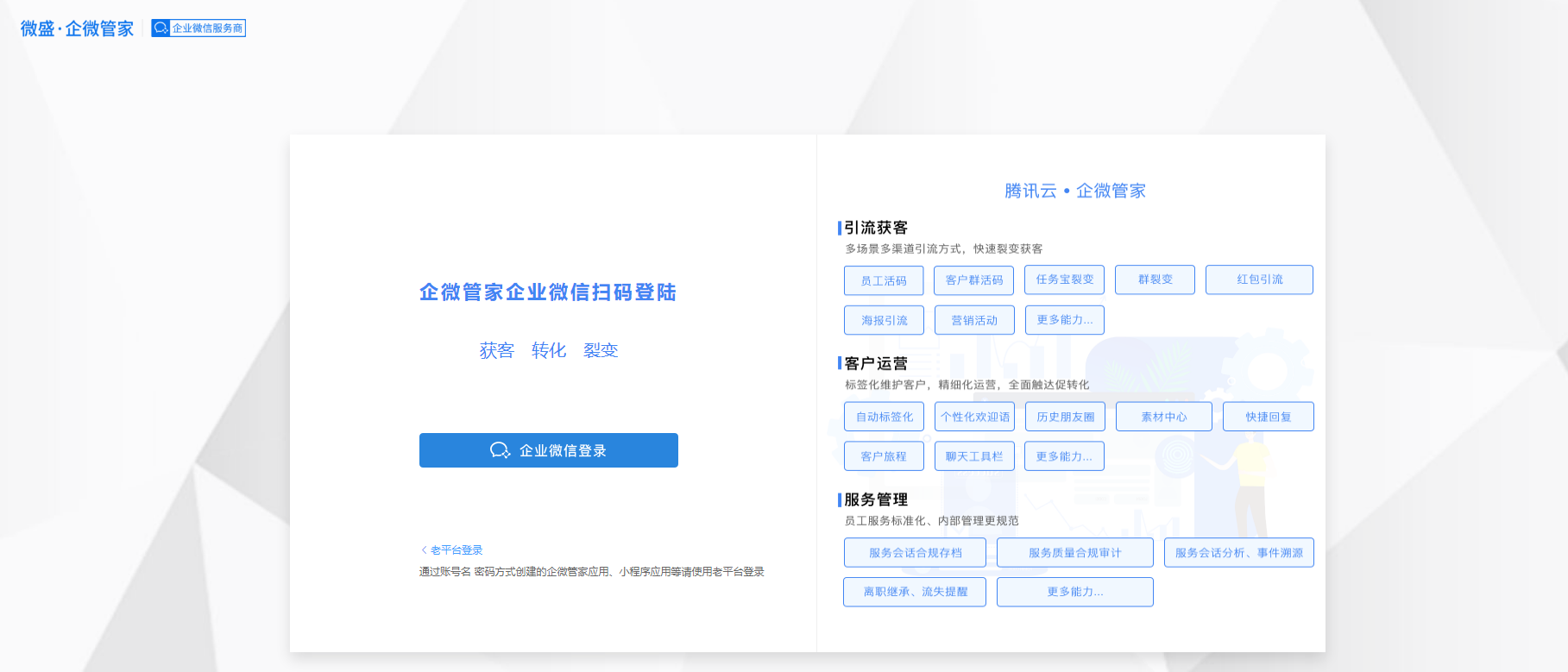Screen dimensions: 1568x672
Task: Click 更多能力 under 客户运营
Action: pyautogui.click(x=1065, y=456)
